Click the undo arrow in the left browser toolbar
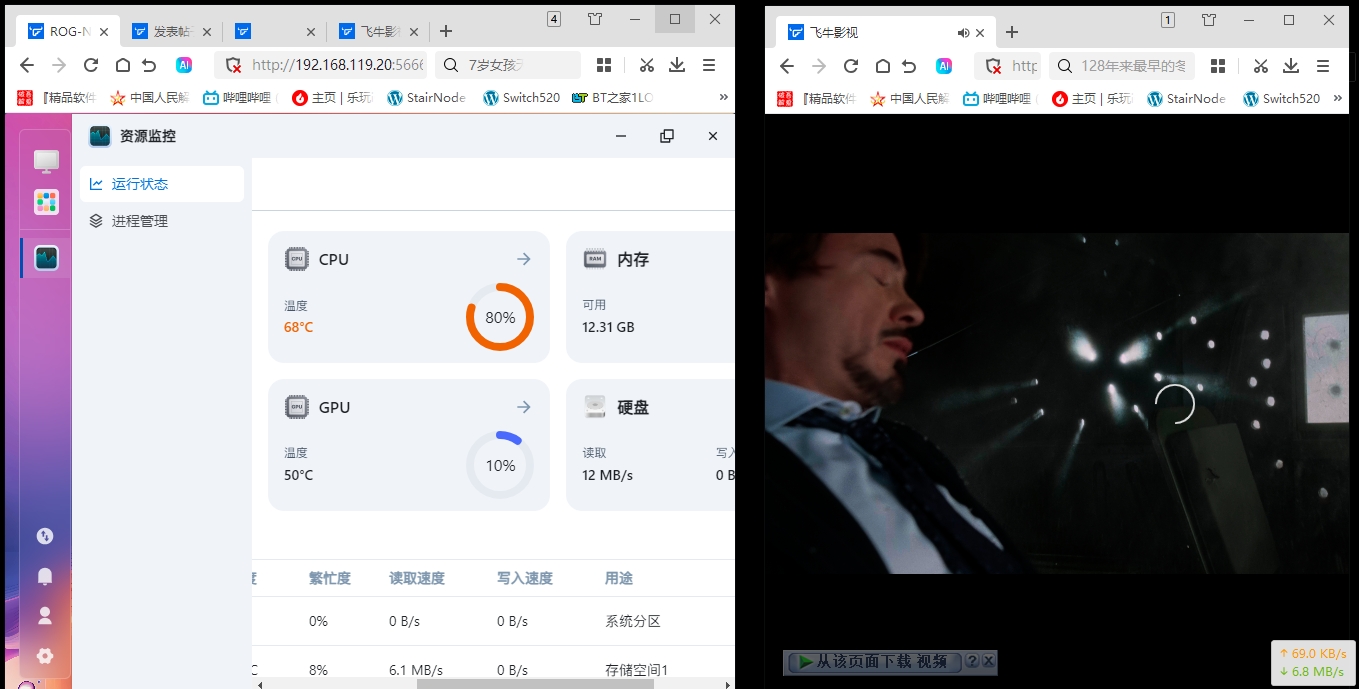 150,65
